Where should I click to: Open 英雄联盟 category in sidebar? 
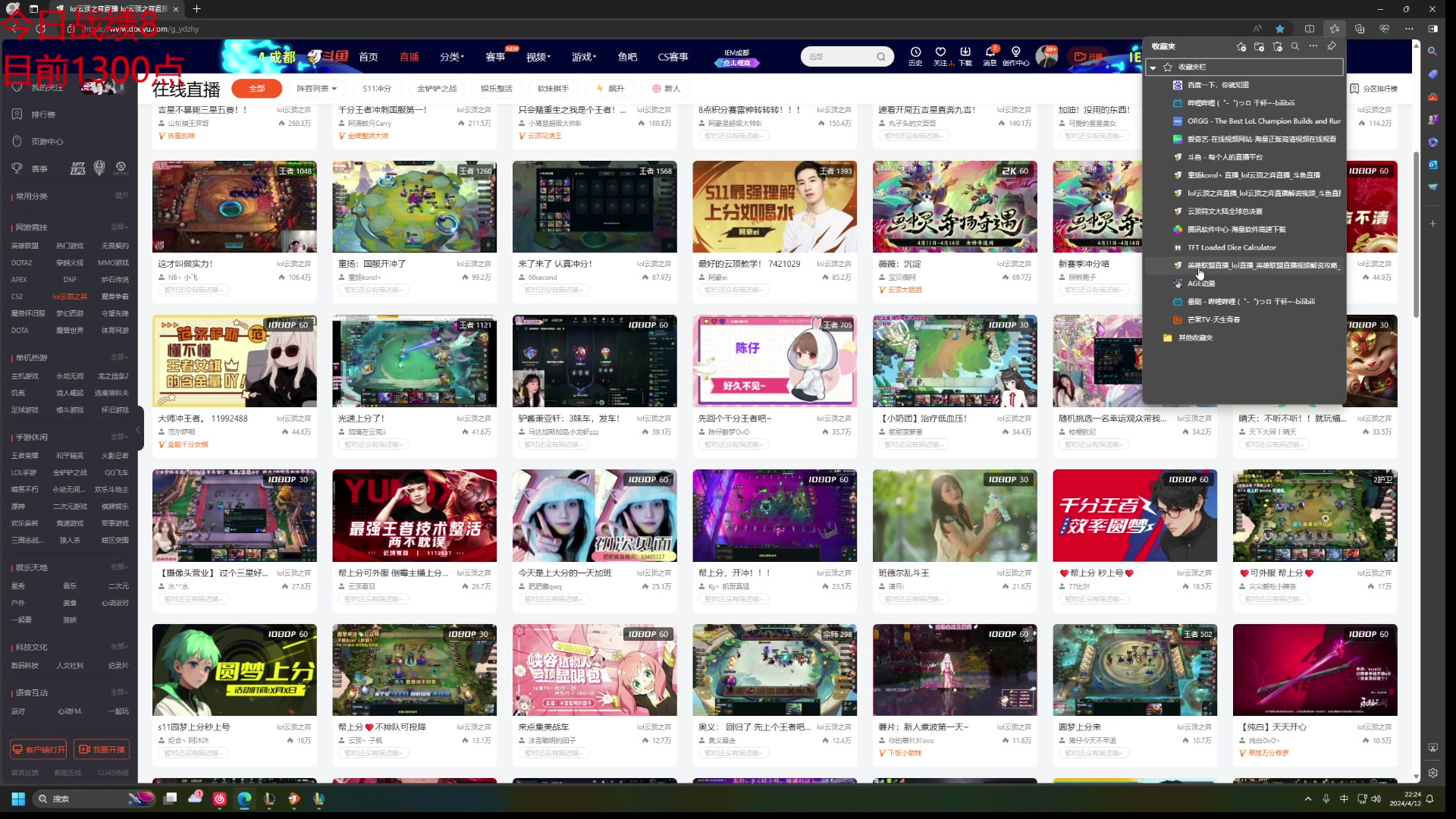(x=25, y=246)
